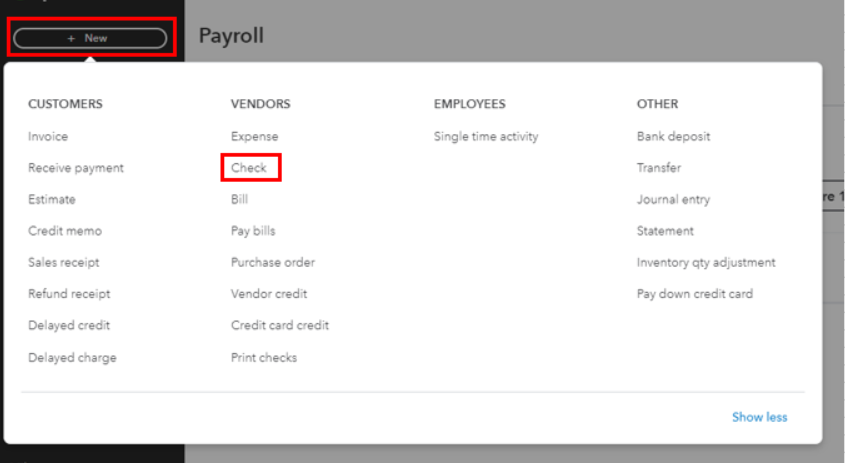
Task: Select Bill under Vendors
Action: 239,199
